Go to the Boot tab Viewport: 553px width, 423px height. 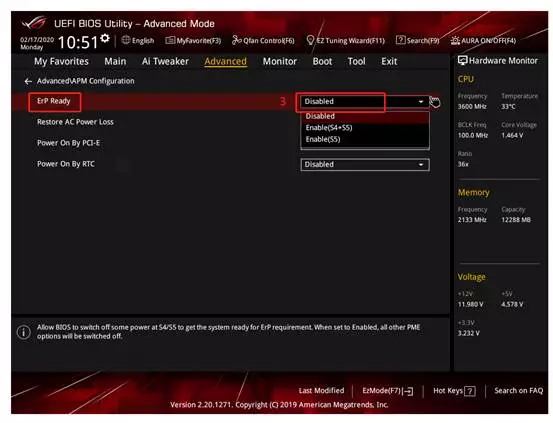322,61
